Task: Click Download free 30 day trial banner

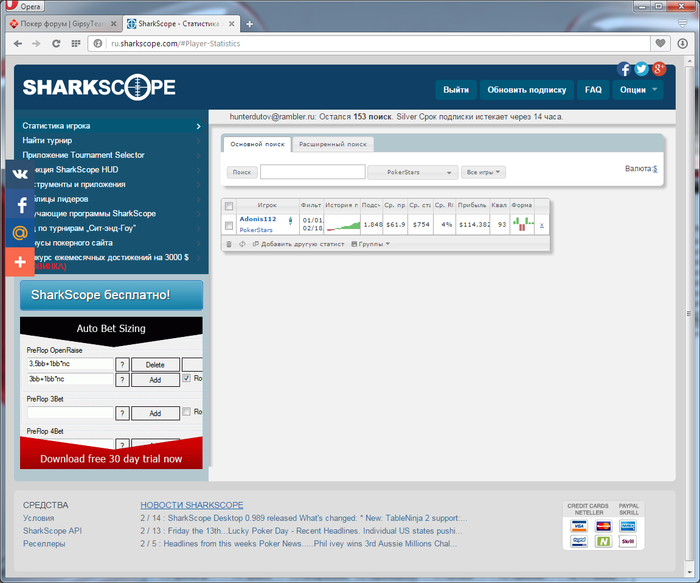Action: [111, 458]
